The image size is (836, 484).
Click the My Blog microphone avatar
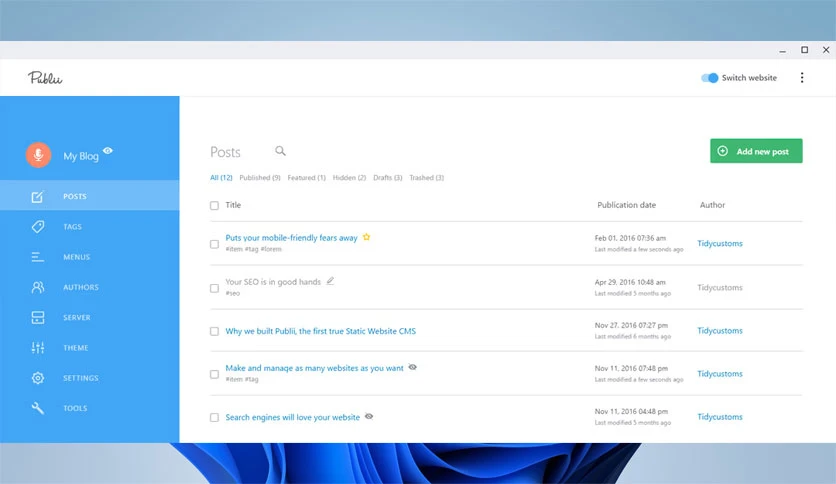point(38,155)
